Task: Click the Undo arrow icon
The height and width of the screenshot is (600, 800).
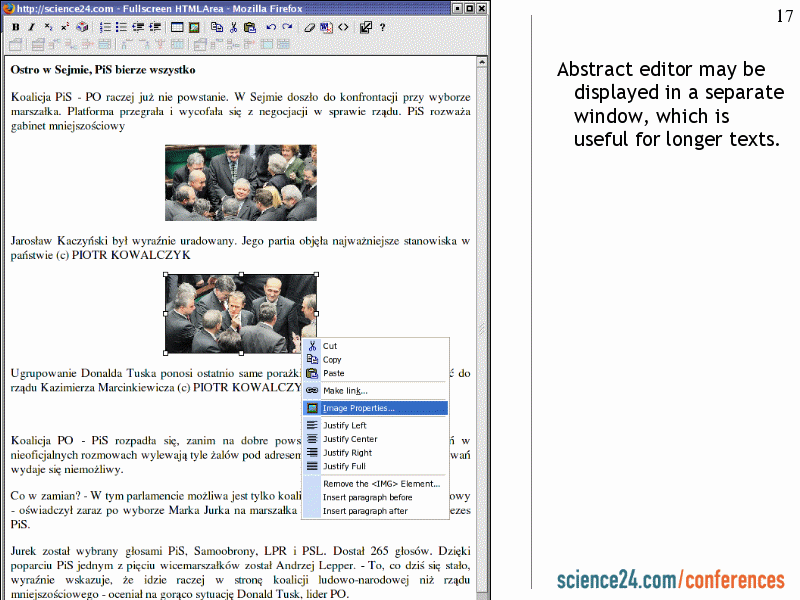Action: coord(271,27)
